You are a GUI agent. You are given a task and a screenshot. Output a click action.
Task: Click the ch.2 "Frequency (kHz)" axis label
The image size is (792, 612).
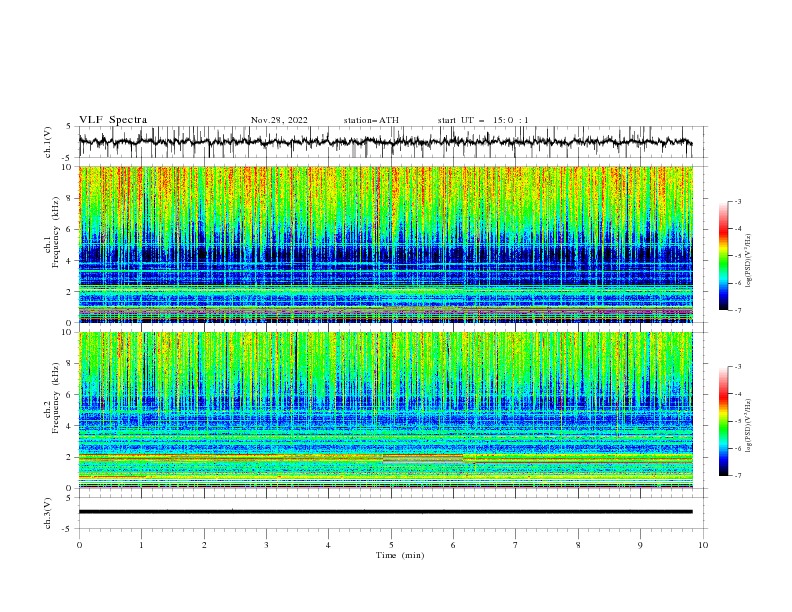point(56,398)
